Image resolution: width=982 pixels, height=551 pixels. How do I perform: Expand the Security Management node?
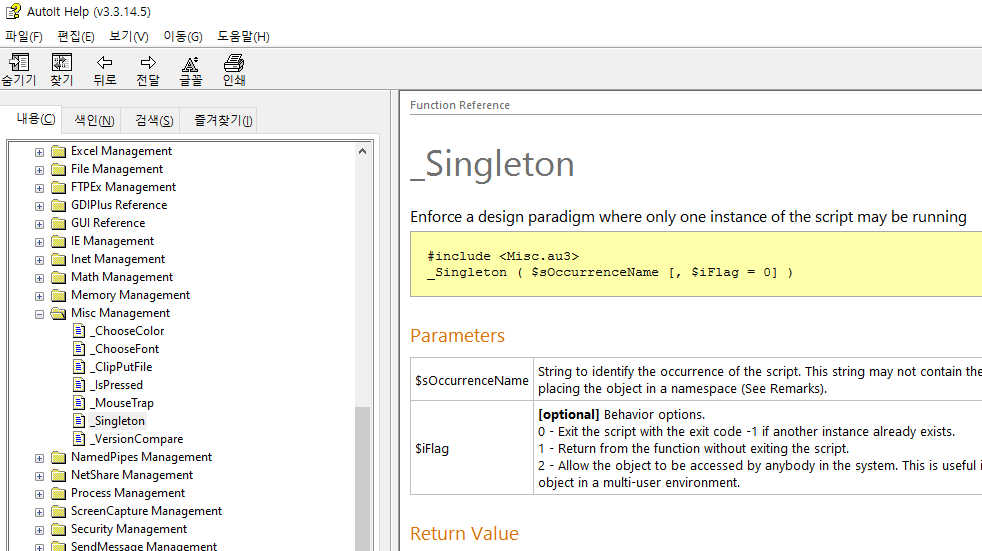coord(39,530)
